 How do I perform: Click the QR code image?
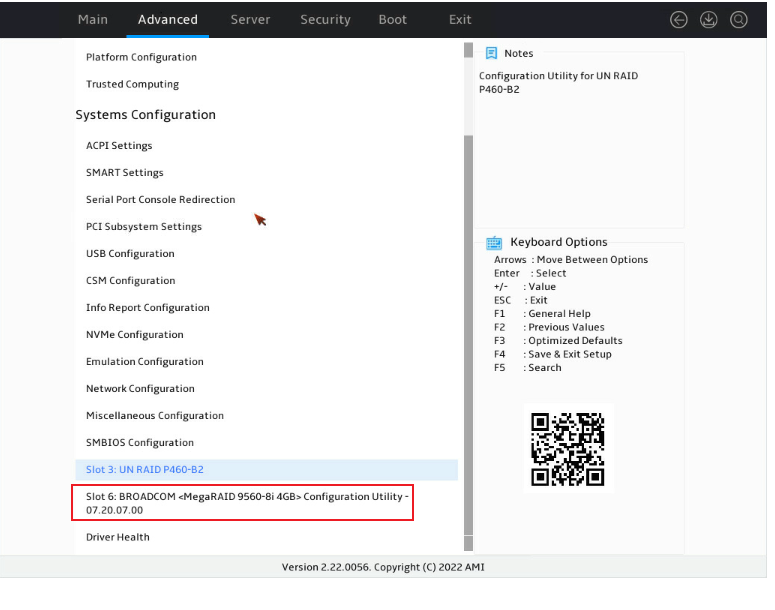point(568,449)
